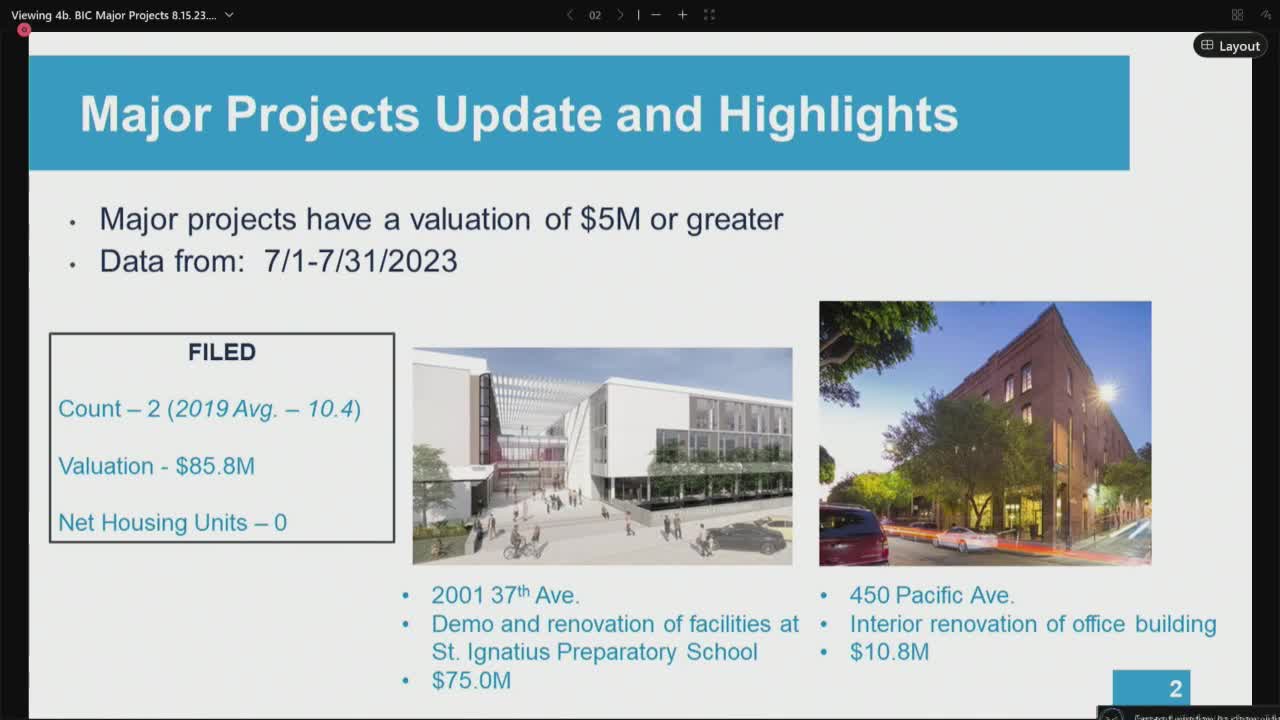Click the fit-to-window icon beside zoom controls
1280x720 pixels.
coord(709,15)
